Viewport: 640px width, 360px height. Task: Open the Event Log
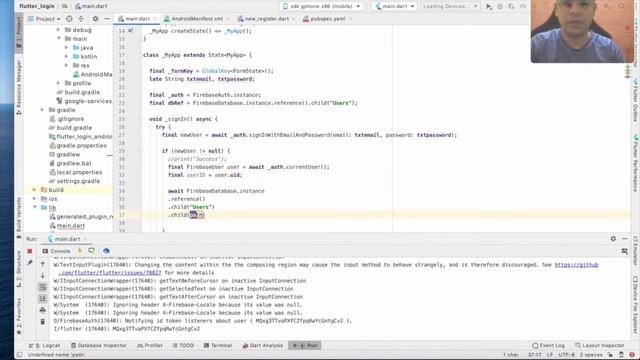[x=549, y=345]
